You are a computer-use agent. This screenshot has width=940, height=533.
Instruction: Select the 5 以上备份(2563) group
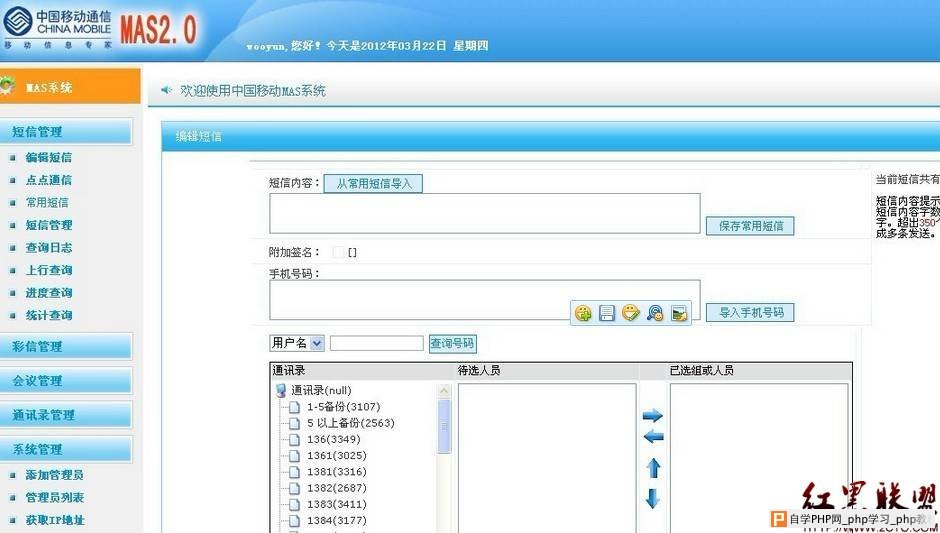point(351,423)
